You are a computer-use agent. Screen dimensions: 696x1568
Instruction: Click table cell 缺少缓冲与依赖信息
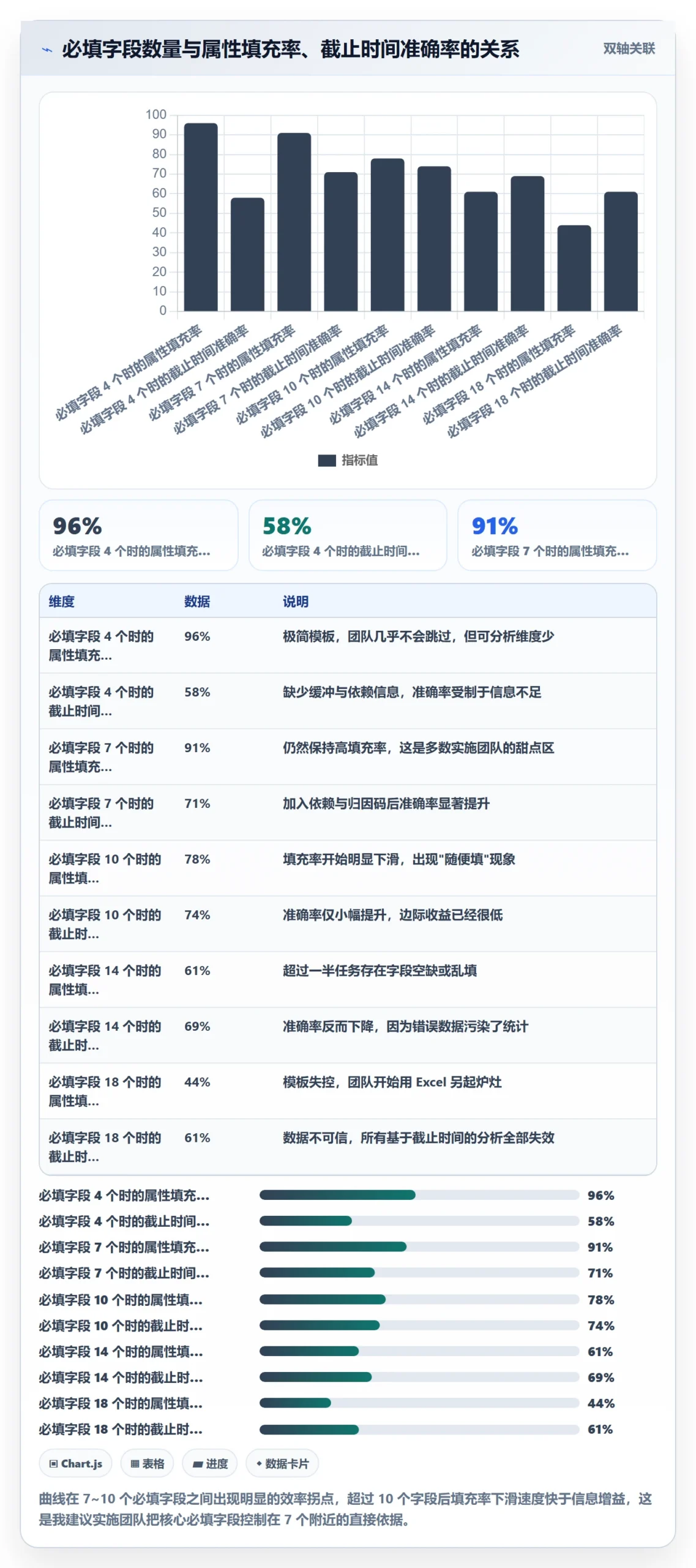coord(412,692)
